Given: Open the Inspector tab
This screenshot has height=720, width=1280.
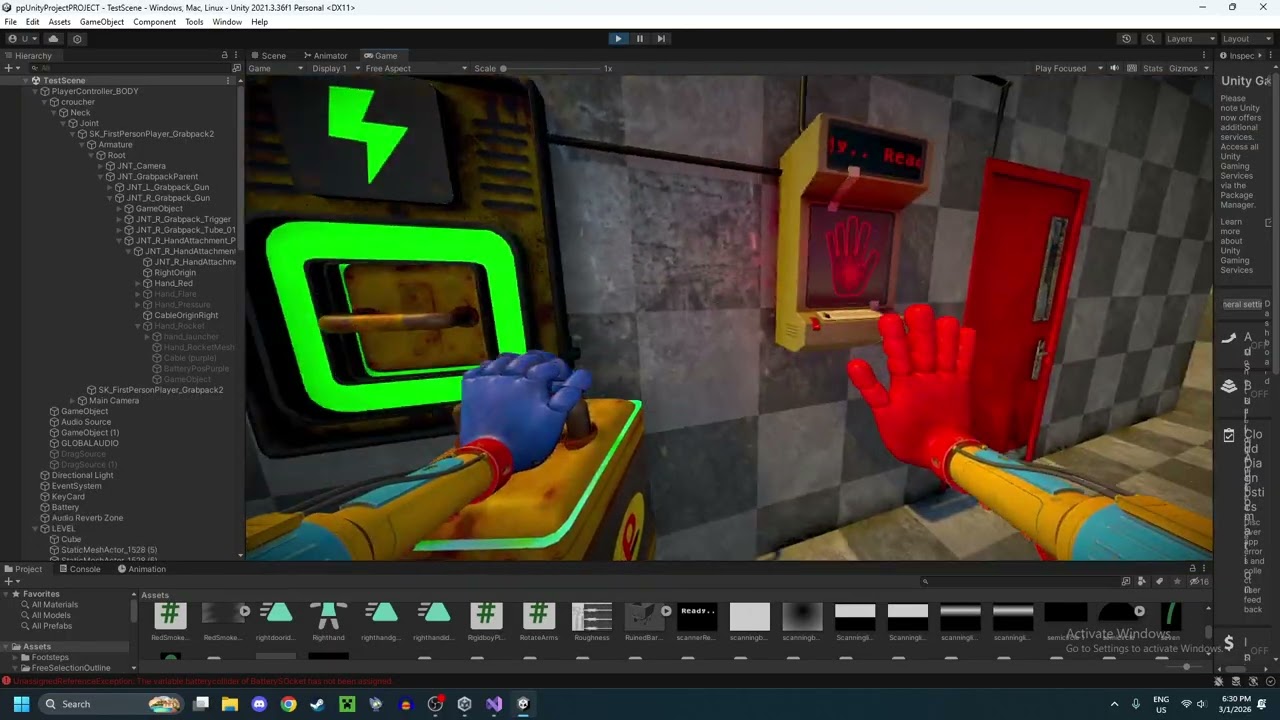Looking at the screenshot, I should (x=1237, y=56).
